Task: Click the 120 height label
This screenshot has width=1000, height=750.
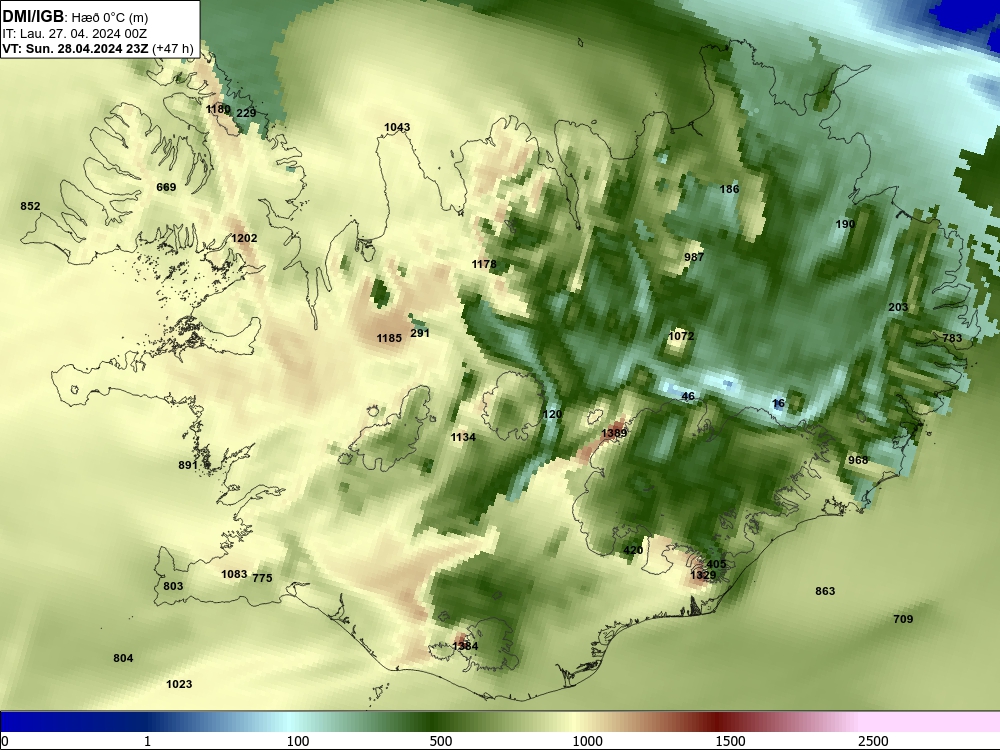Action: [x=552, y=414]
